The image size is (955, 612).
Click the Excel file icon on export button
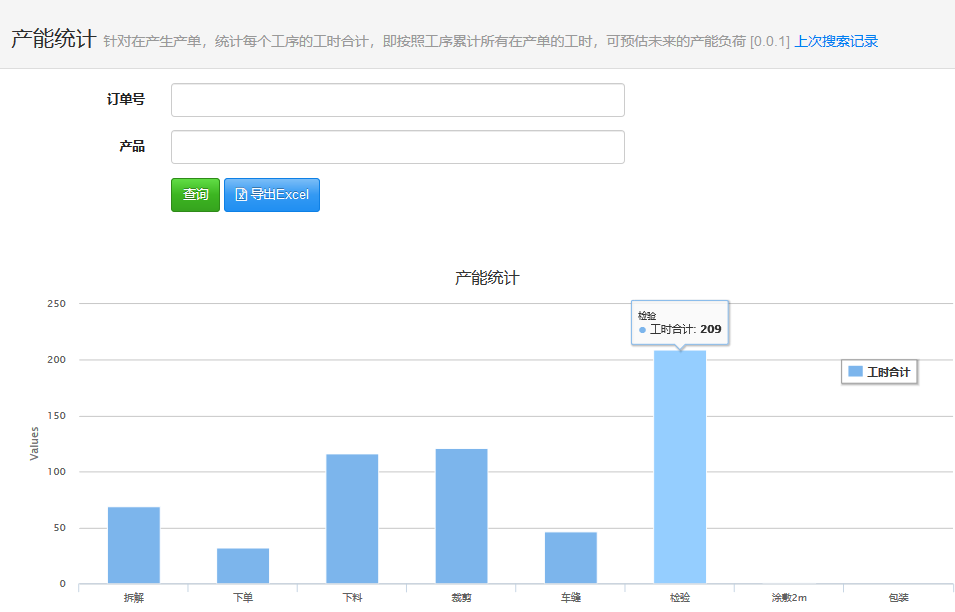(241, 195)
